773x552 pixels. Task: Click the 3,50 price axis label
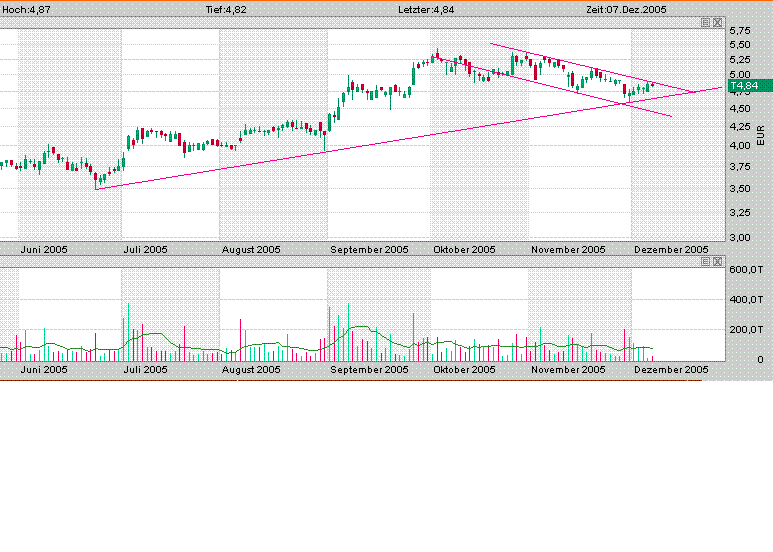(739, 189)
